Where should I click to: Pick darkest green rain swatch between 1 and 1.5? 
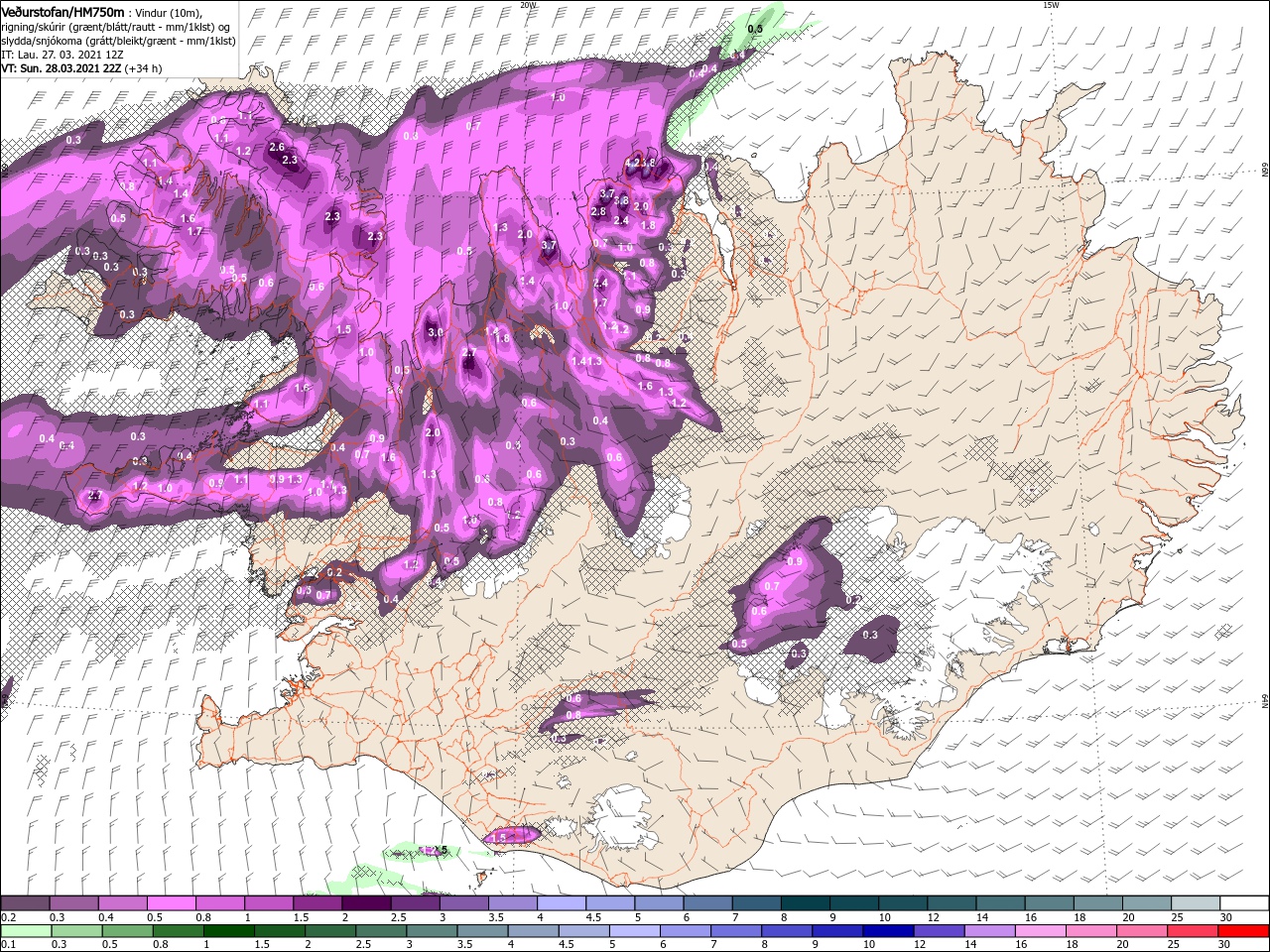point(228,931)
